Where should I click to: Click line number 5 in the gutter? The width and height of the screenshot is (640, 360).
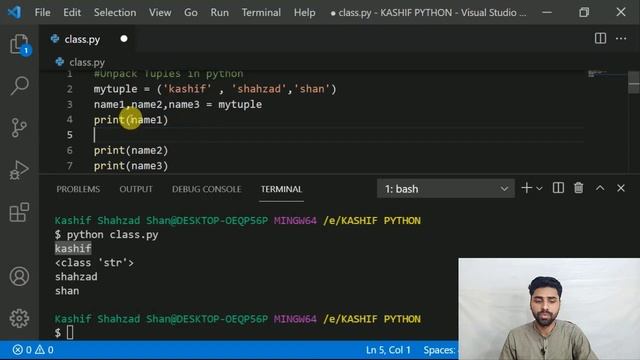pyautogui.click(x=69, y=135)
